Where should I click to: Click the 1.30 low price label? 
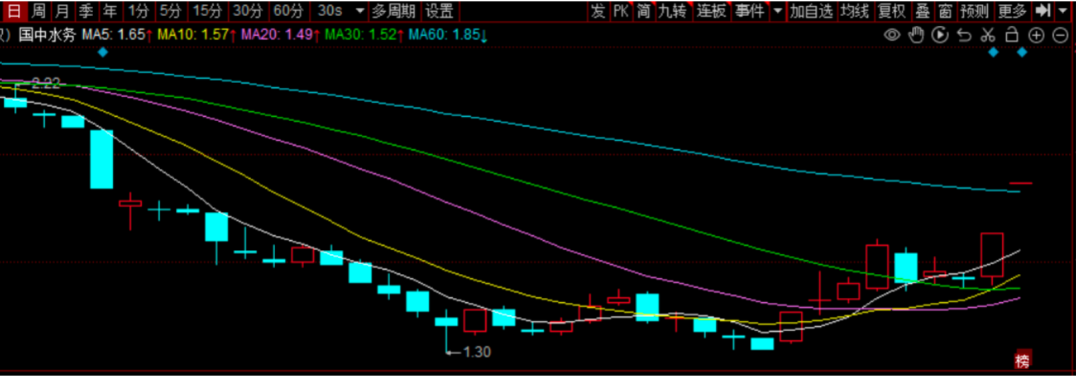point(477,352)
